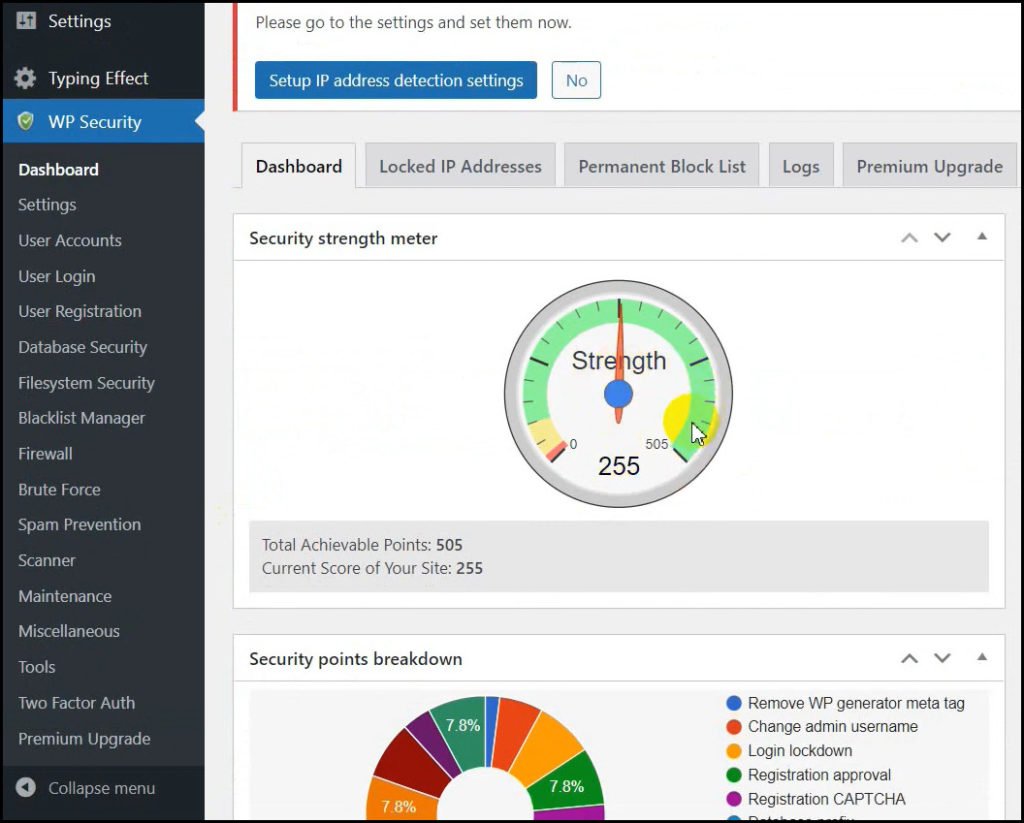Click the Strength gauge dial

(618, 394)
